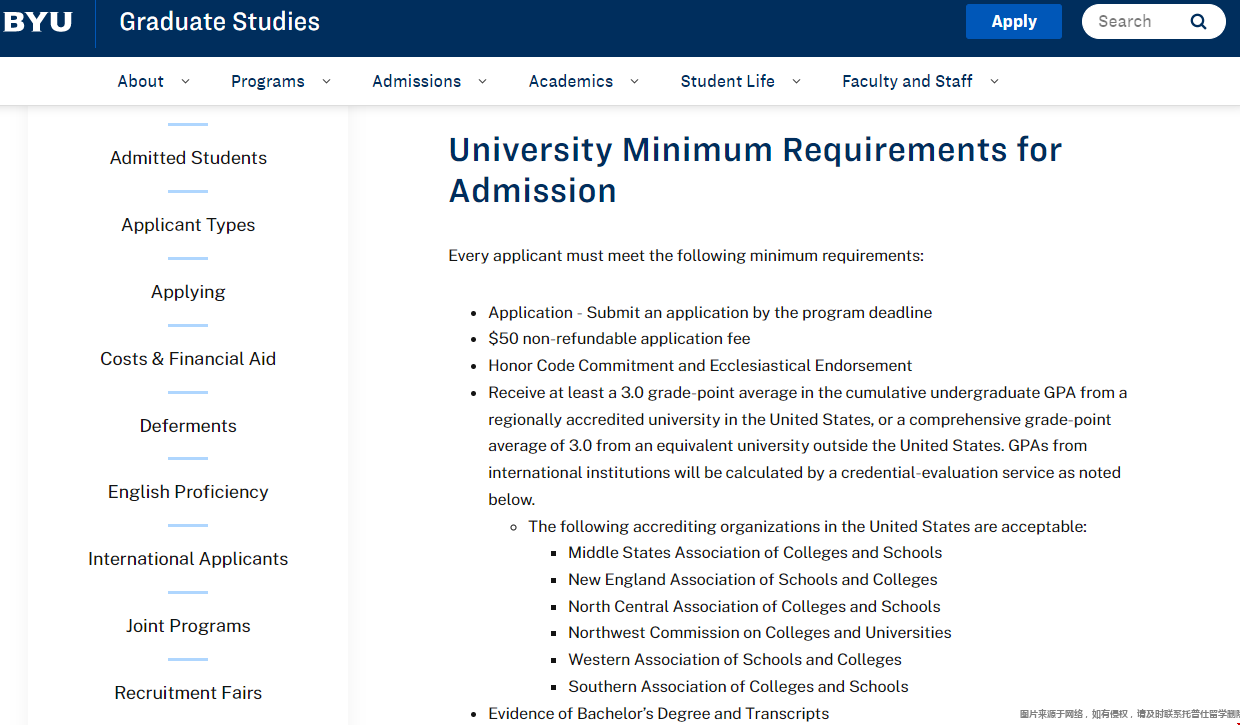This screenshot has height=725, width=1240.
Task: Click the 'Application - Submit an application' bullet
Action: (710, 313)
